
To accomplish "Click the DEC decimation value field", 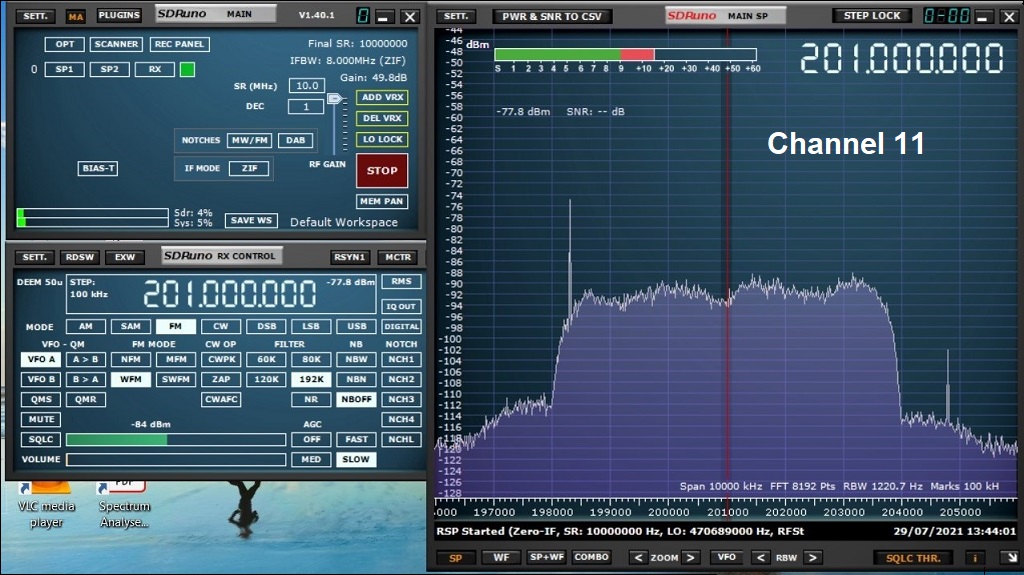I will point(306,107).
